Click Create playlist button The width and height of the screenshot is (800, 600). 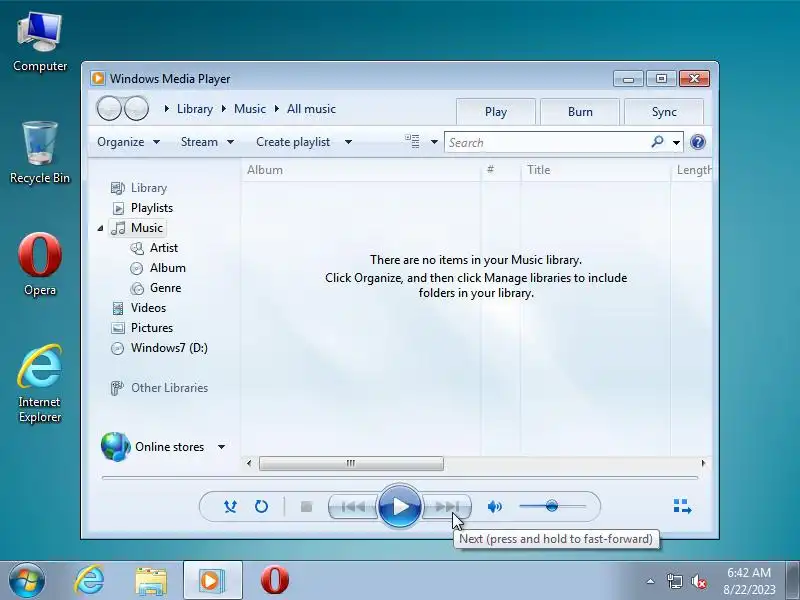coord(293,142)
